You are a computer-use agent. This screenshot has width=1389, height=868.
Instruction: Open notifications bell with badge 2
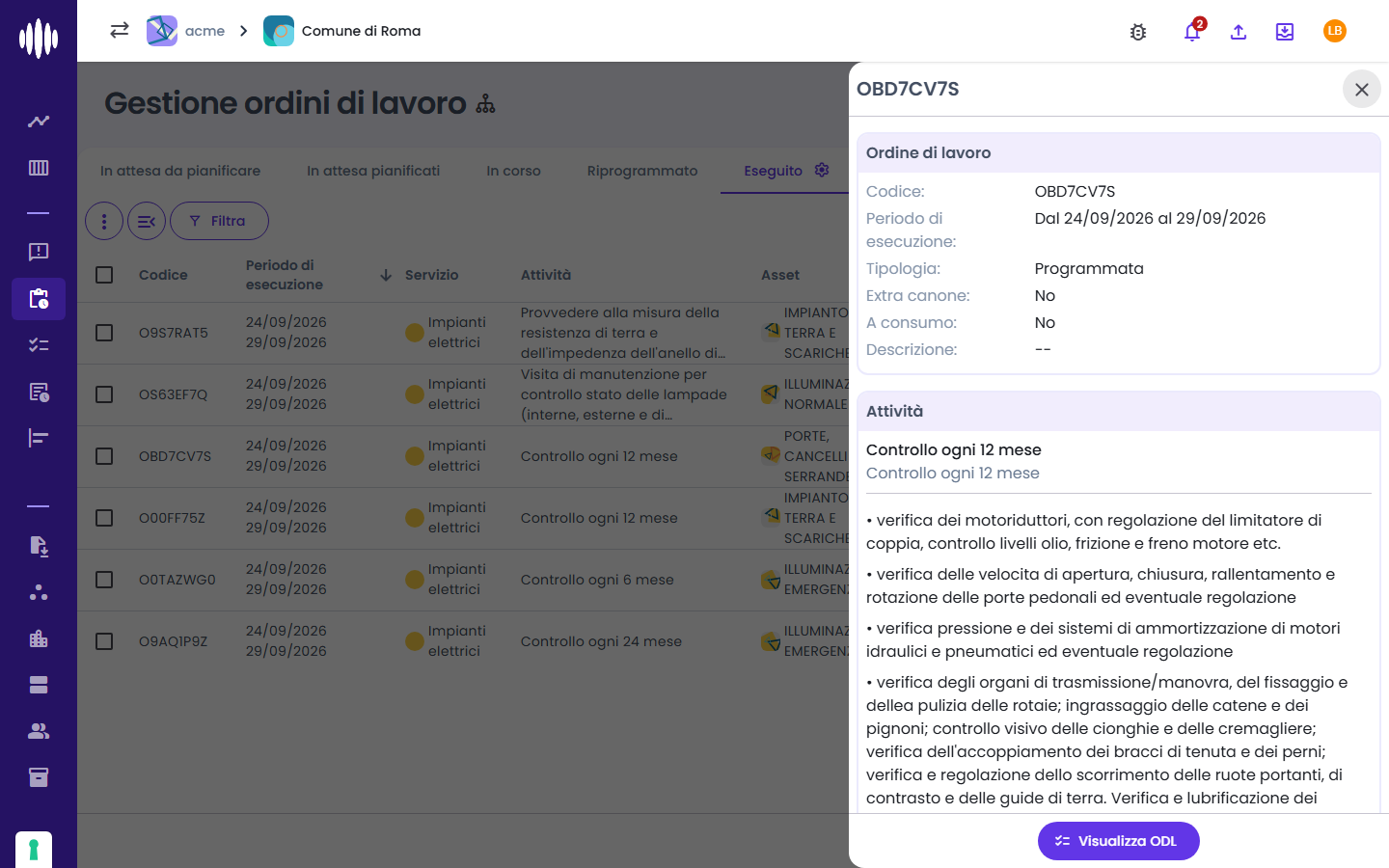(x=1192, y=32)
